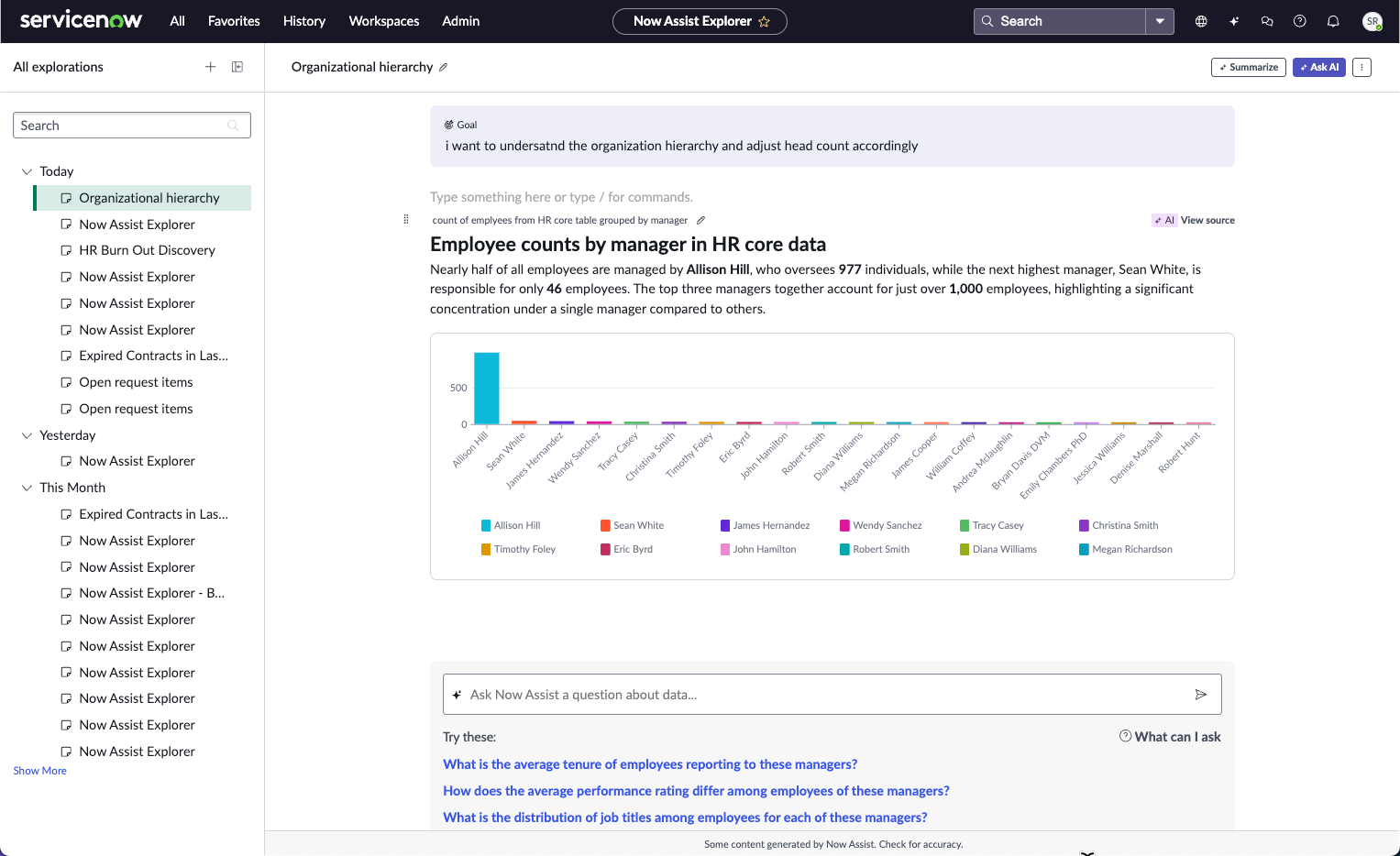This screenshot has height=856, width=1400.
Task: Toggle Megan Richardson legend swatch
Action: 1084,549
